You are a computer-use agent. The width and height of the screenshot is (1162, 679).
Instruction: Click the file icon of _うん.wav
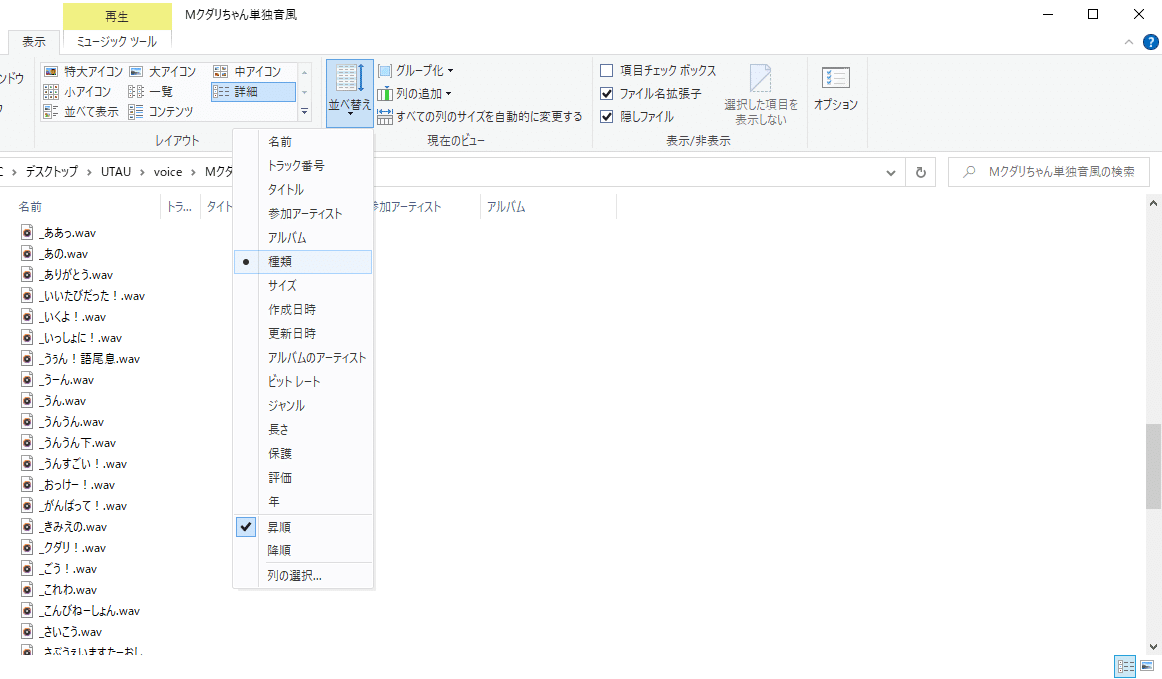pyautogui.click(x=27, y=400)
